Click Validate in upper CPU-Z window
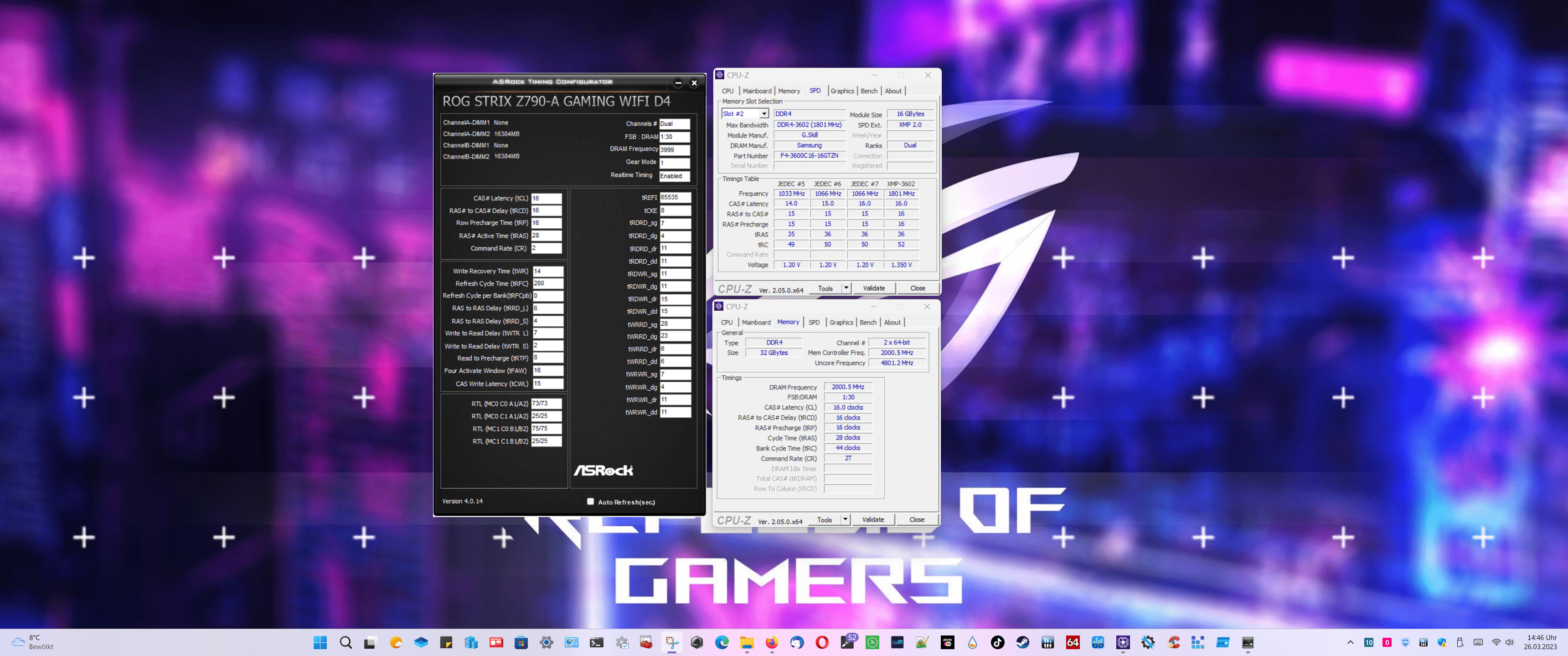The width and height of the screenshot is (1568, 656). pos(873,288)
